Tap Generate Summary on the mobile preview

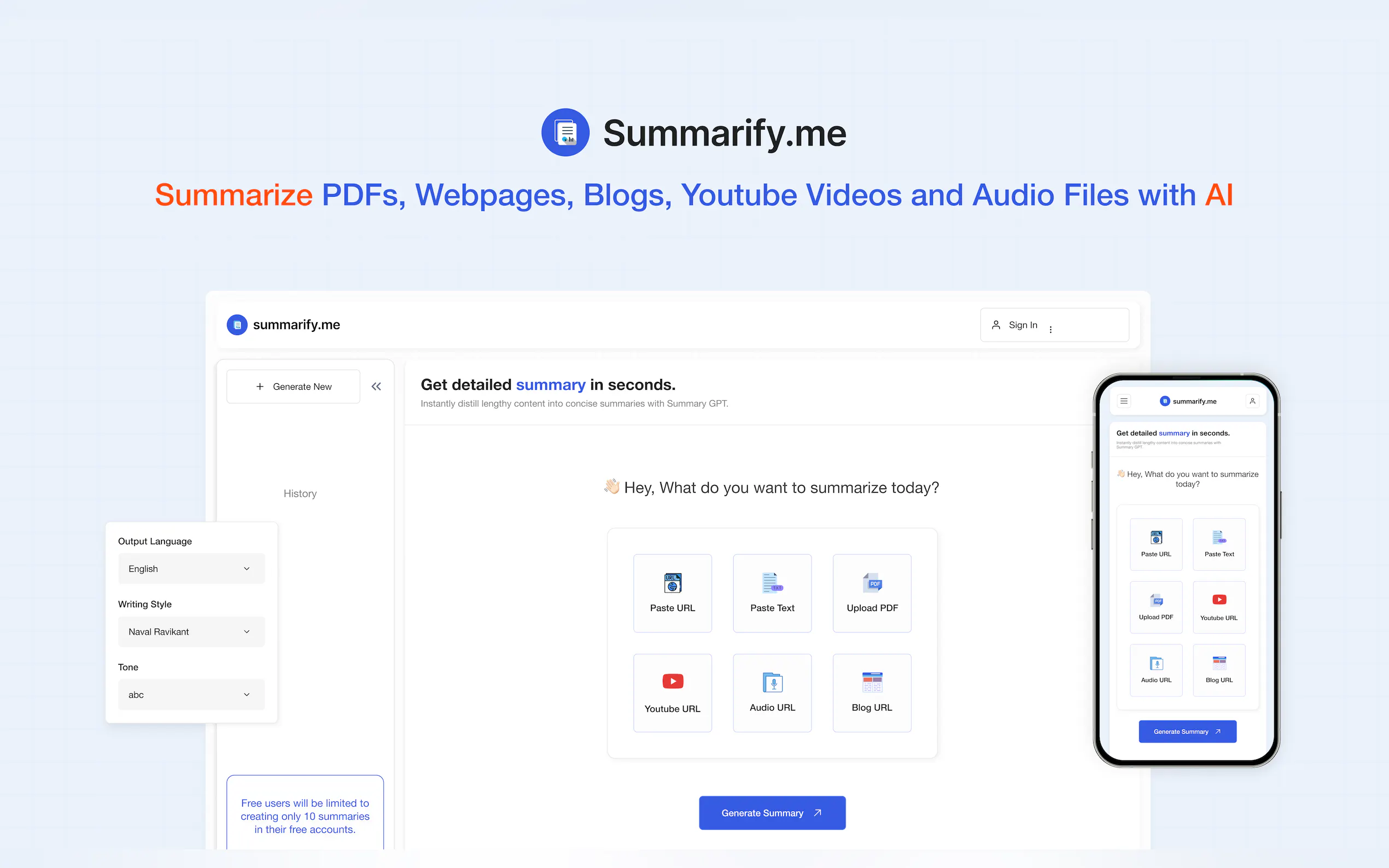[x=1187, y=731]
